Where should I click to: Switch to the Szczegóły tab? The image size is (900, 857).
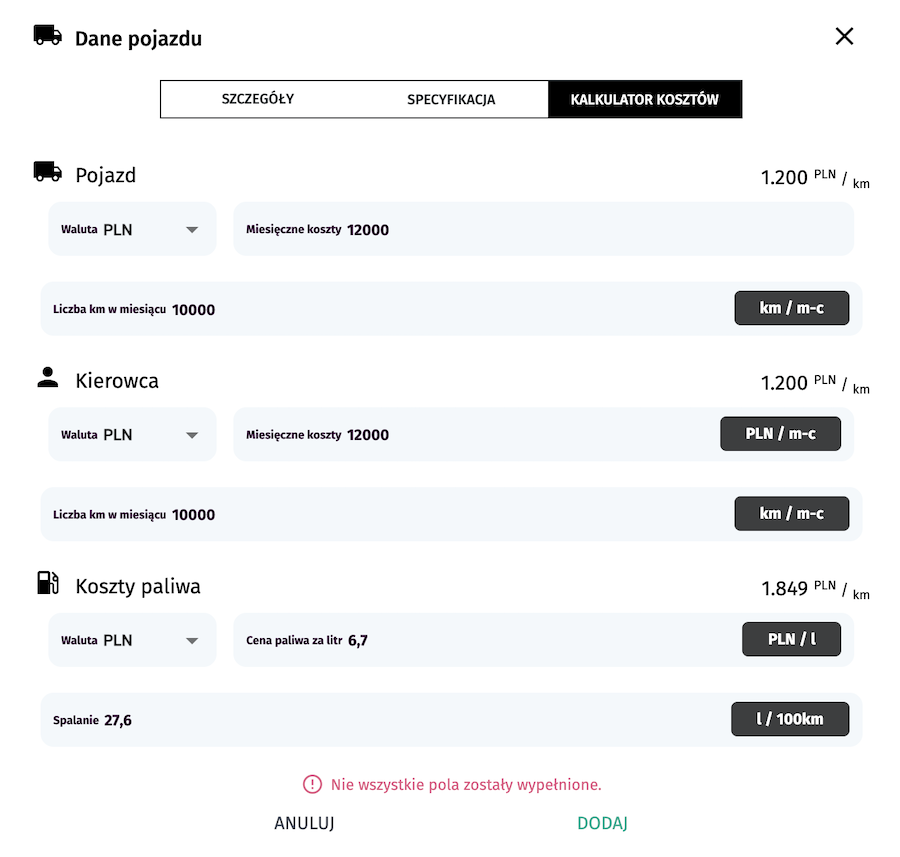pyautogui.click(x=257, y=100)
